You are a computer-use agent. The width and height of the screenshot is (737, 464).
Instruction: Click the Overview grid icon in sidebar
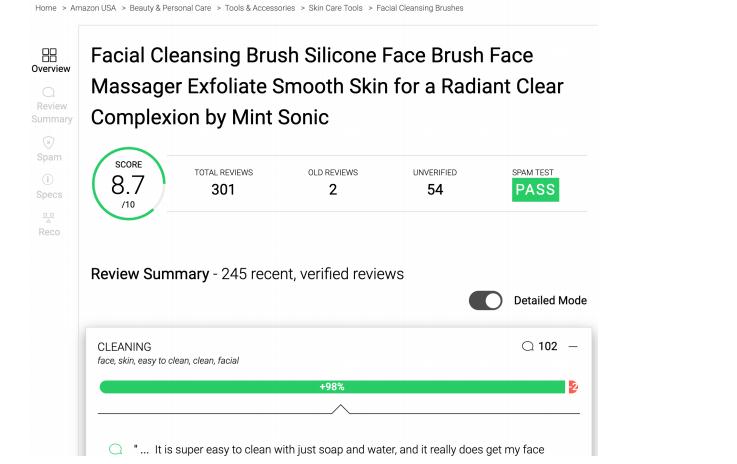[50, 54]
